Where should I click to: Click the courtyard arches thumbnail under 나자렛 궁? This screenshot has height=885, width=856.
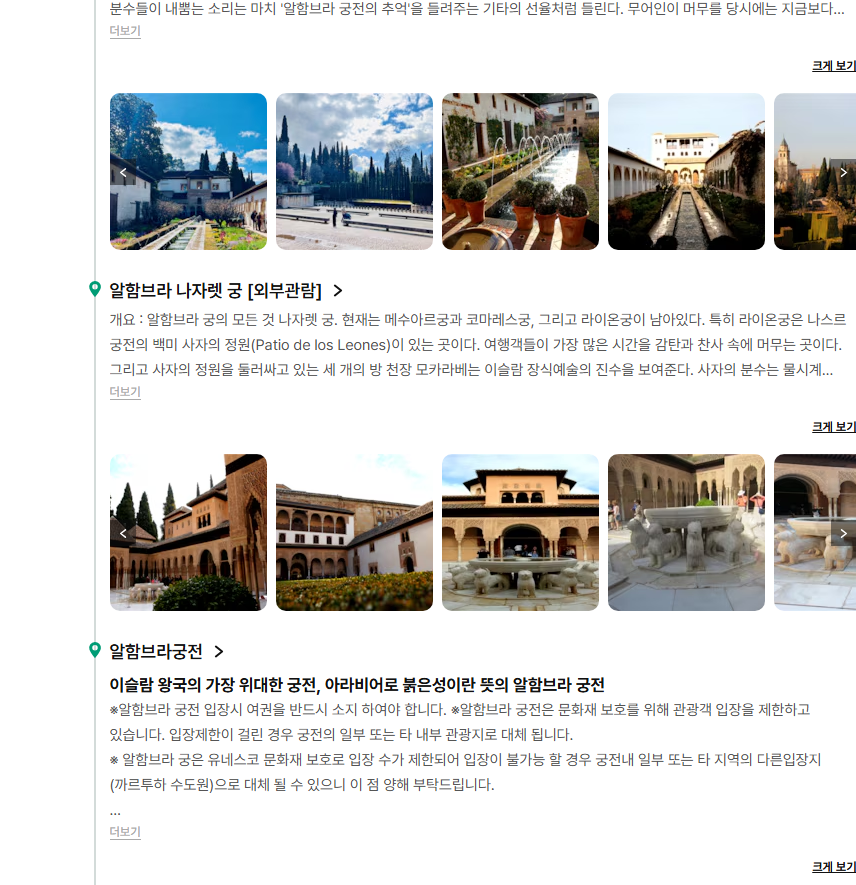click(188, 532)
